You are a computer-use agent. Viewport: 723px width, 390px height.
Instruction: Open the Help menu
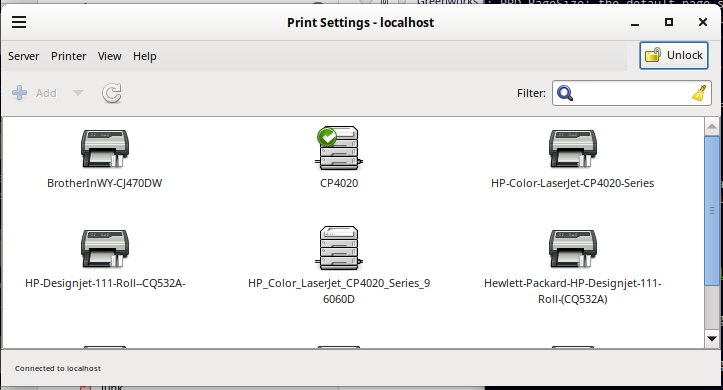[145, 56]
